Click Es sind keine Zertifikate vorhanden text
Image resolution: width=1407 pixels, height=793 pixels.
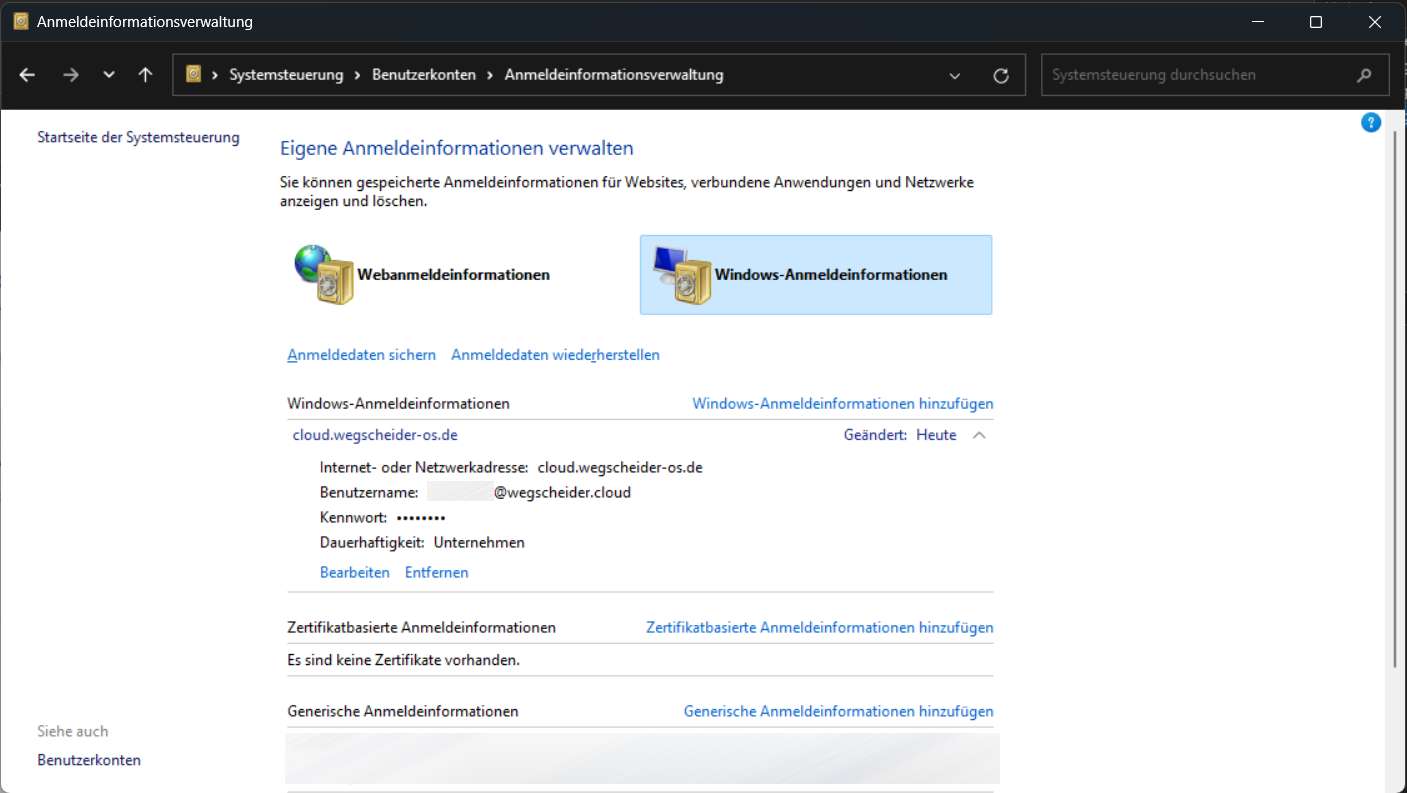click(403, 660)
